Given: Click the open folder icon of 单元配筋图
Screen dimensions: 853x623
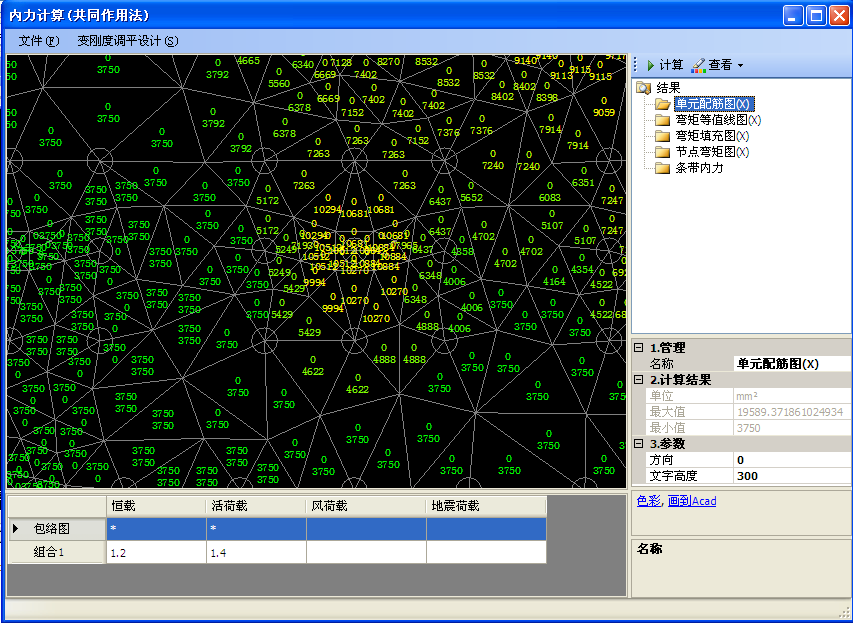Looking at the screenshot, I should (x=663, y=104).
